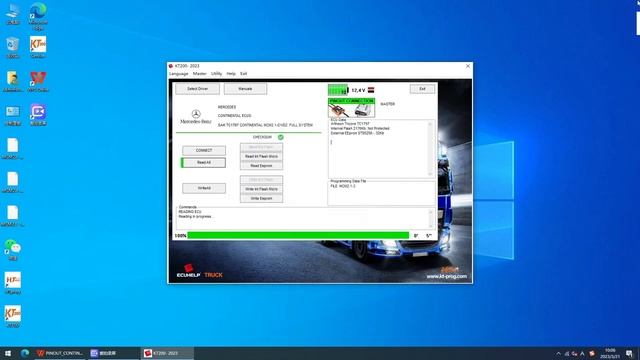640x360 pixels.
Task: Open This PC desktop icon
Action: click(13, 13)
